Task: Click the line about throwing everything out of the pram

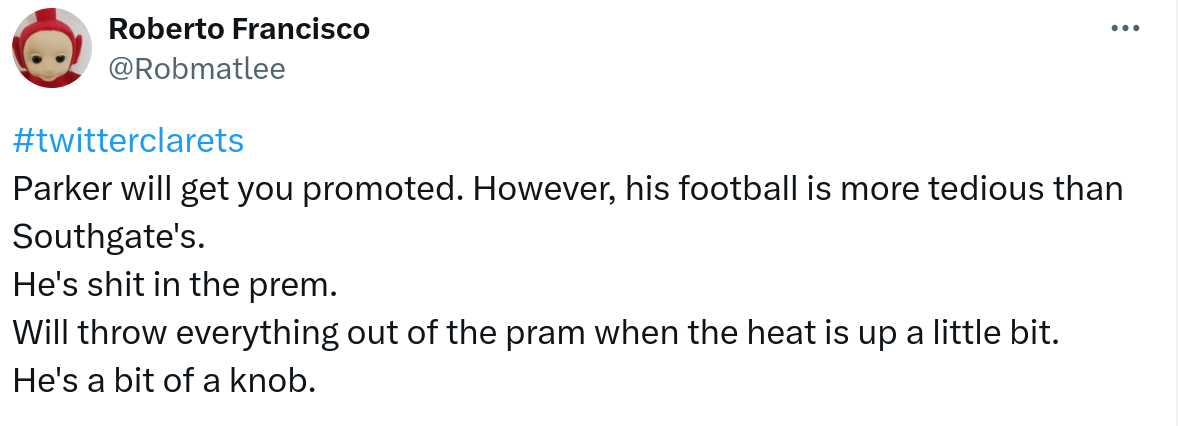Action: point(535,333)
